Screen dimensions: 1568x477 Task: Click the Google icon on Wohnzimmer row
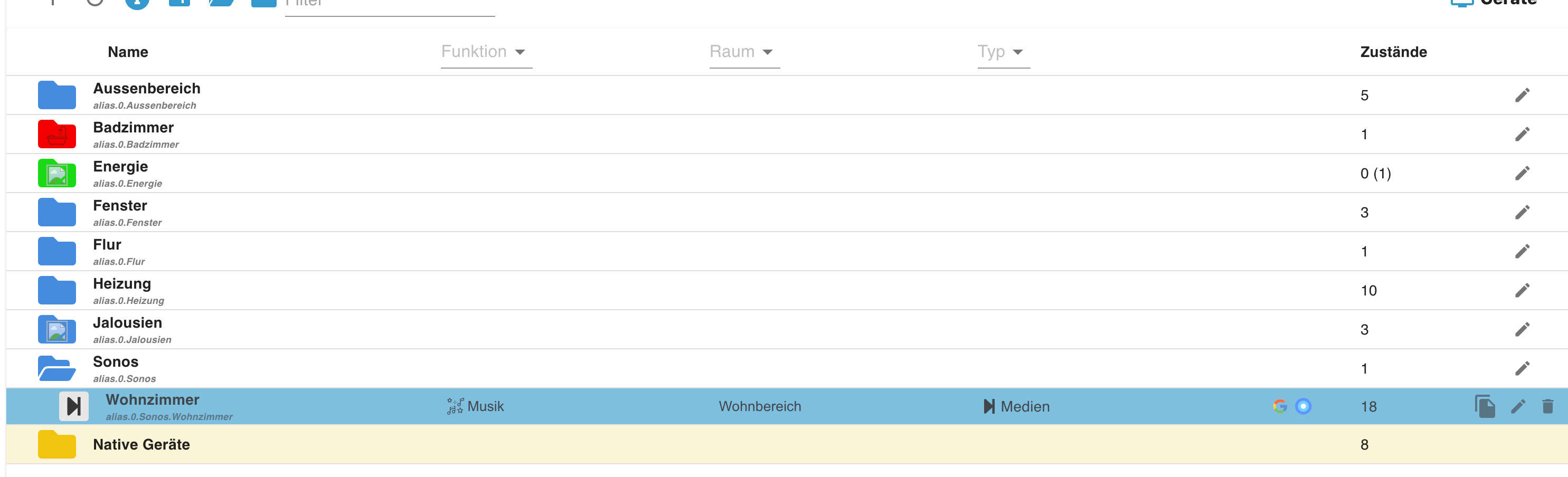coord(1280,406)
